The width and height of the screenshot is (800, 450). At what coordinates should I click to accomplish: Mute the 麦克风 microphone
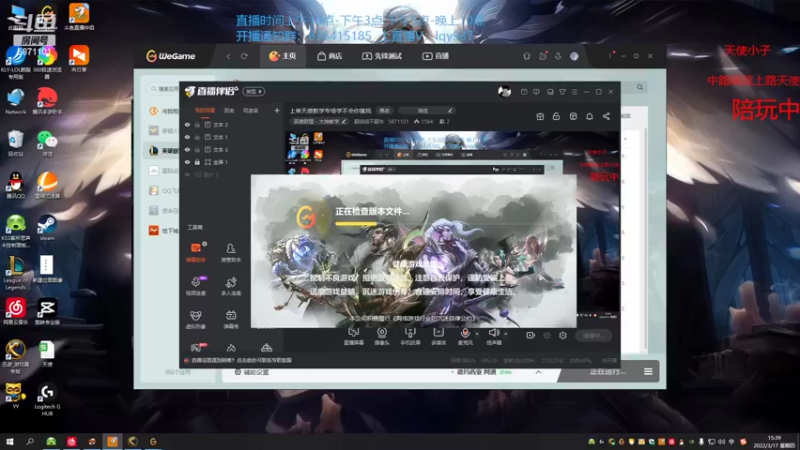(465, 336)
